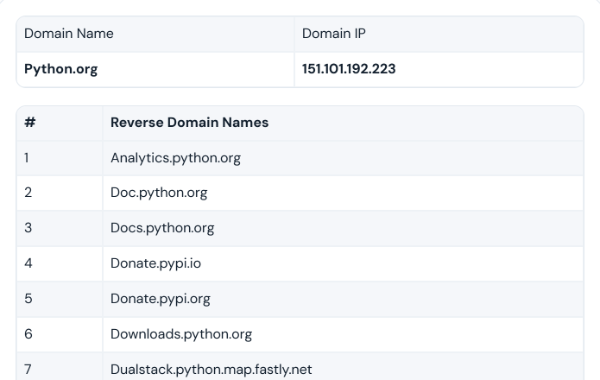Image resolution: width=600 pixels, height=380 pixels.
Task: Click row number 6 beside Downloads.python.org
Action: [28, 334]
